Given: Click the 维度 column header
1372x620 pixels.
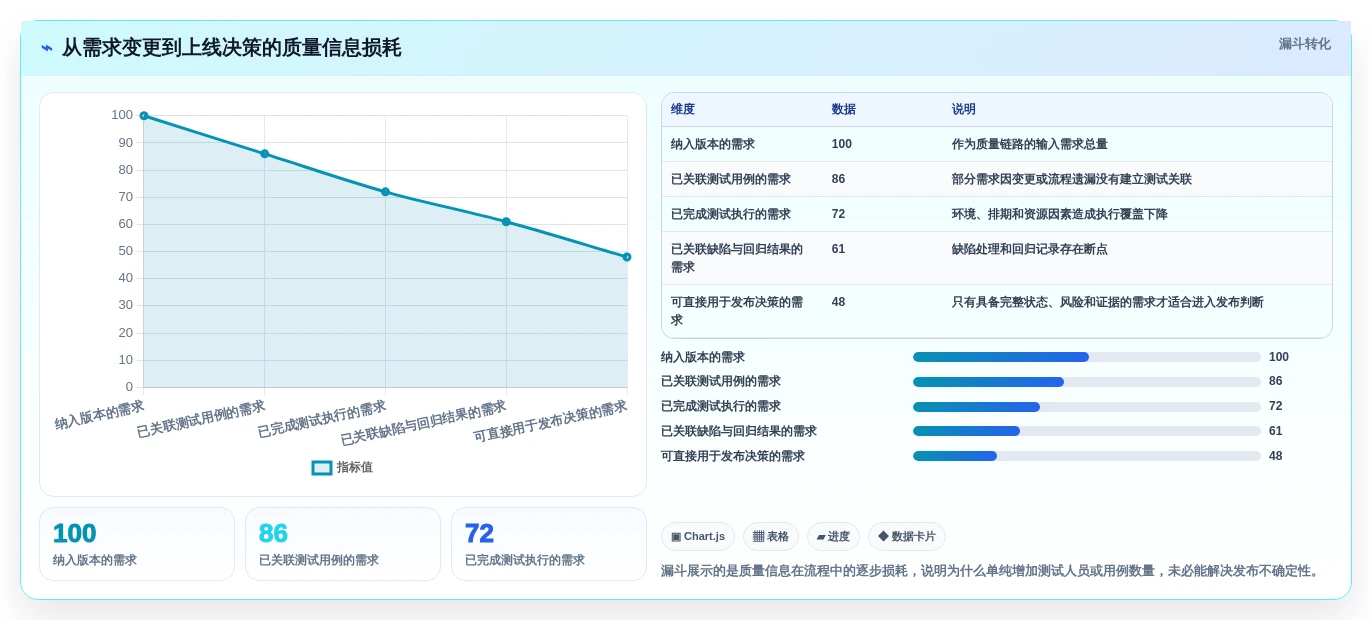Looking at the screenshot, I should 683,110.
